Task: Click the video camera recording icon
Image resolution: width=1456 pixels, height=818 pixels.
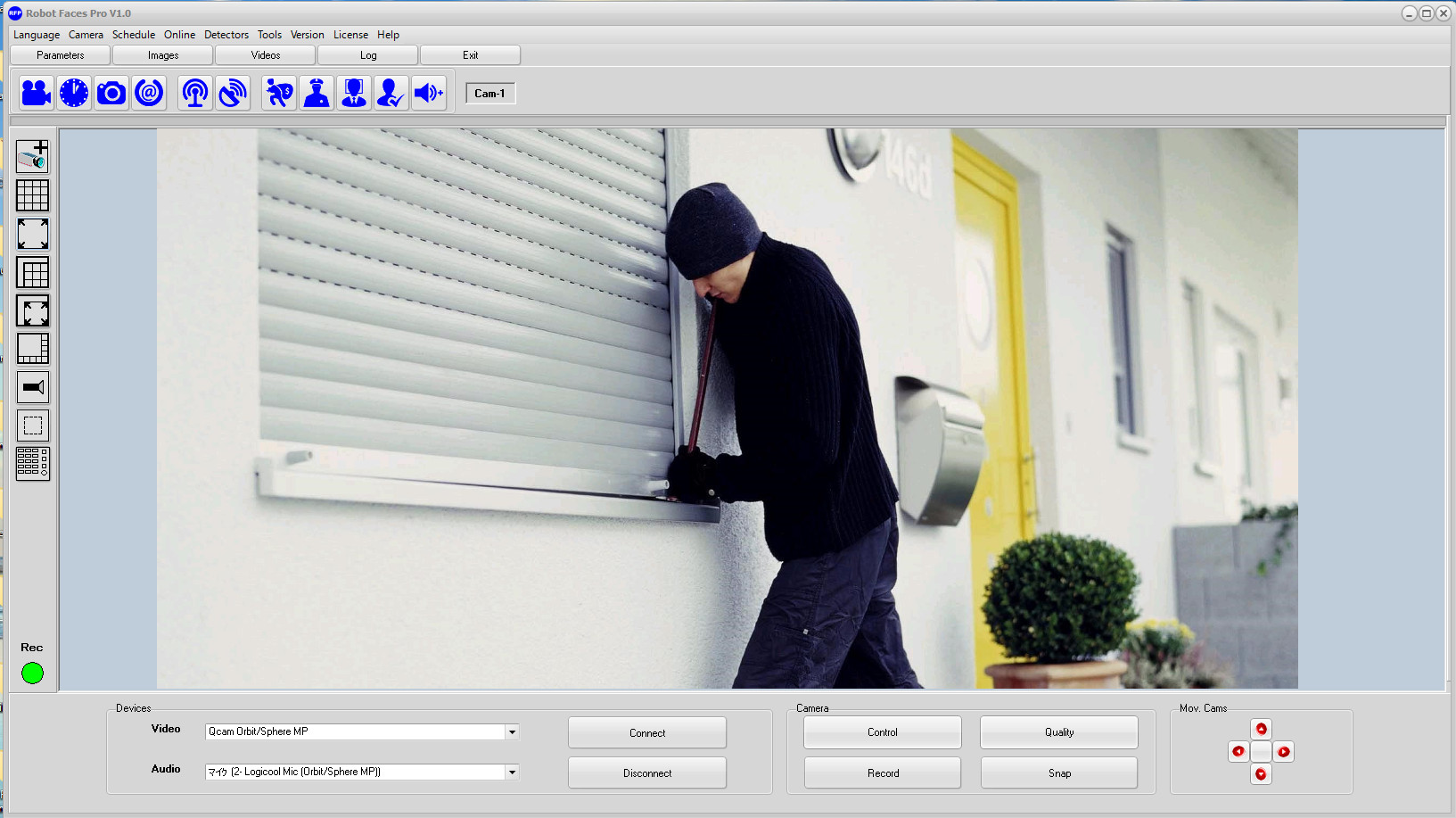Action: click(x=37, y=93)
